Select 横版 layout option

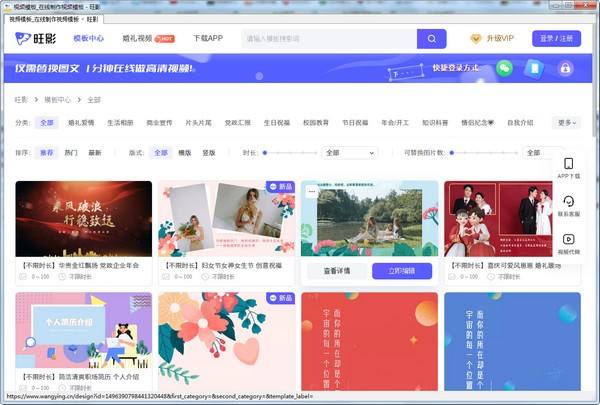(x=185, y=153)
